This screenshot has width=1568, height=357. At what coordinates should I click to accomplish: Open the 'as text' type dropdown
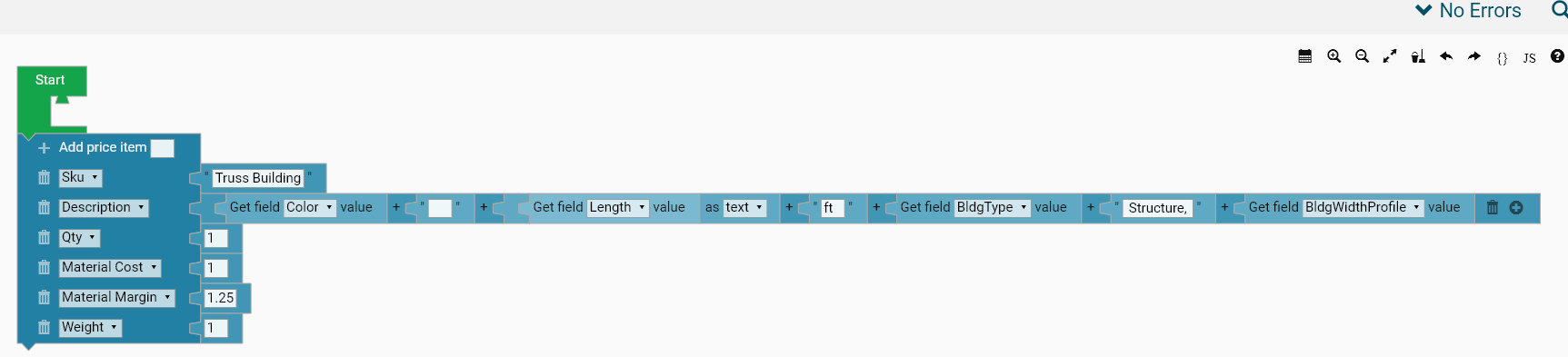coord(744,207)
